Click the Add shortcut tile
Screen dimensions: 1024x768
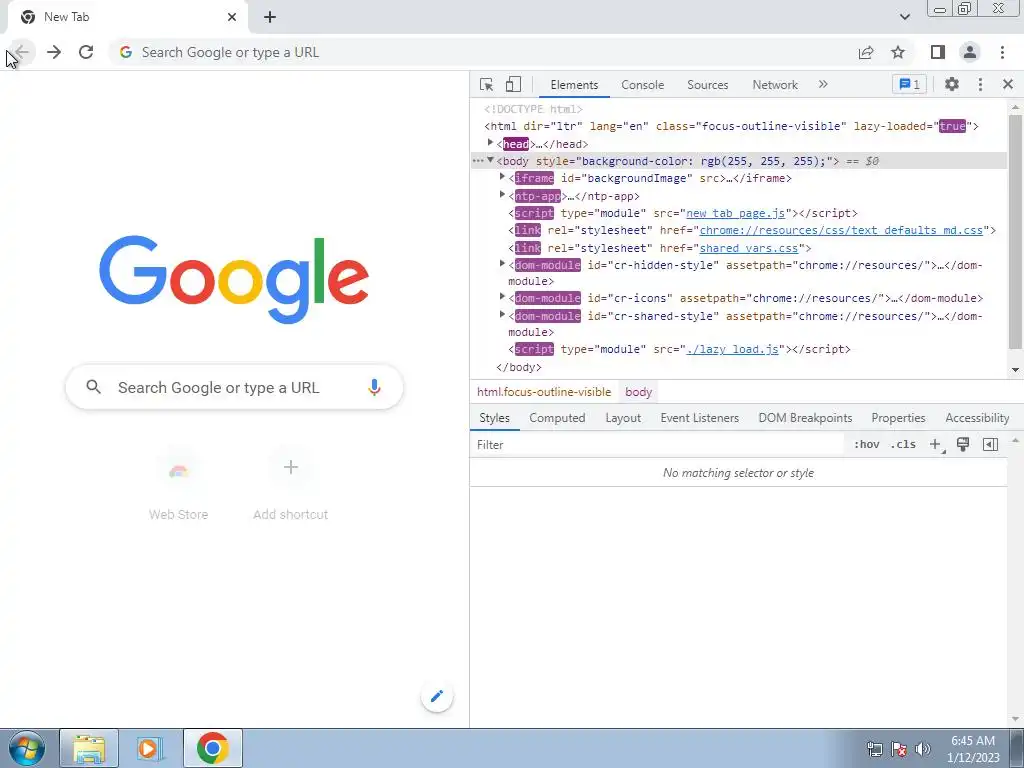click(x=291, y=485)
